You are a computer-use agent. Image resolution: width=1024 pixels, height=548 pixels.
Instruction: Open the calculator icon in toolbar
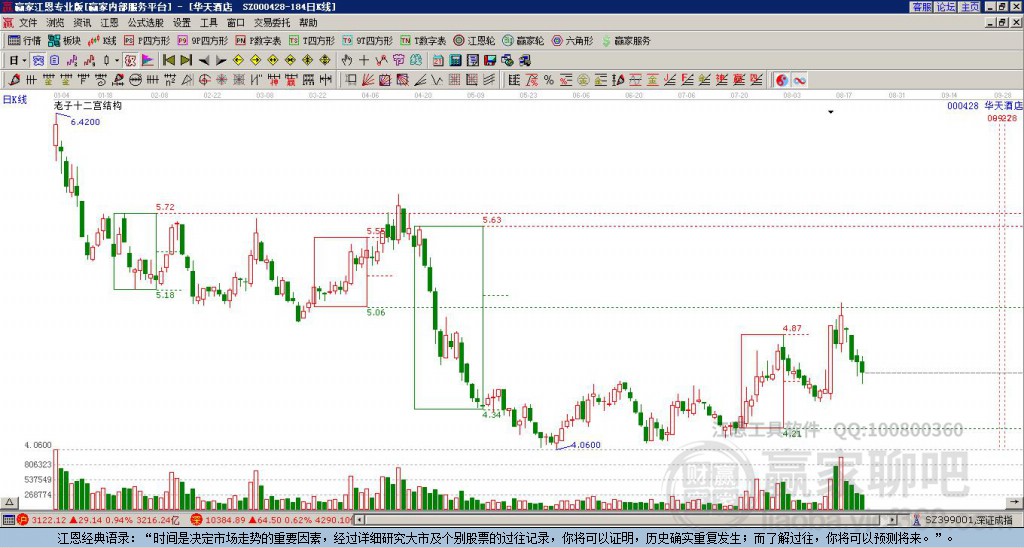coord(455,61)
